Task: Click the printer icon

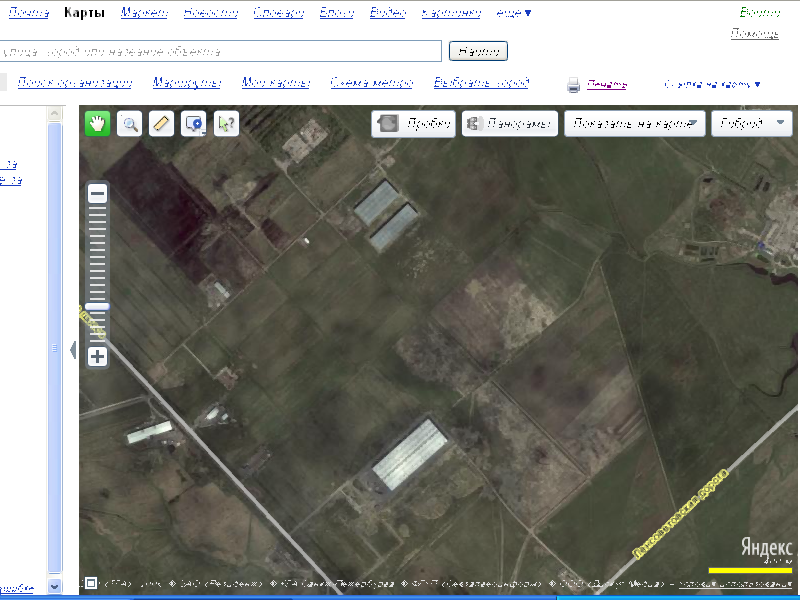Action: point(574,85)
